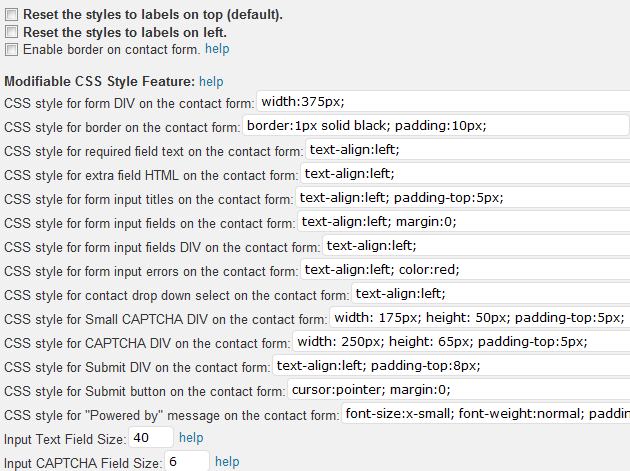Edit the contact drop down select CSS
The image size is (630, 471).
point(491,294)
